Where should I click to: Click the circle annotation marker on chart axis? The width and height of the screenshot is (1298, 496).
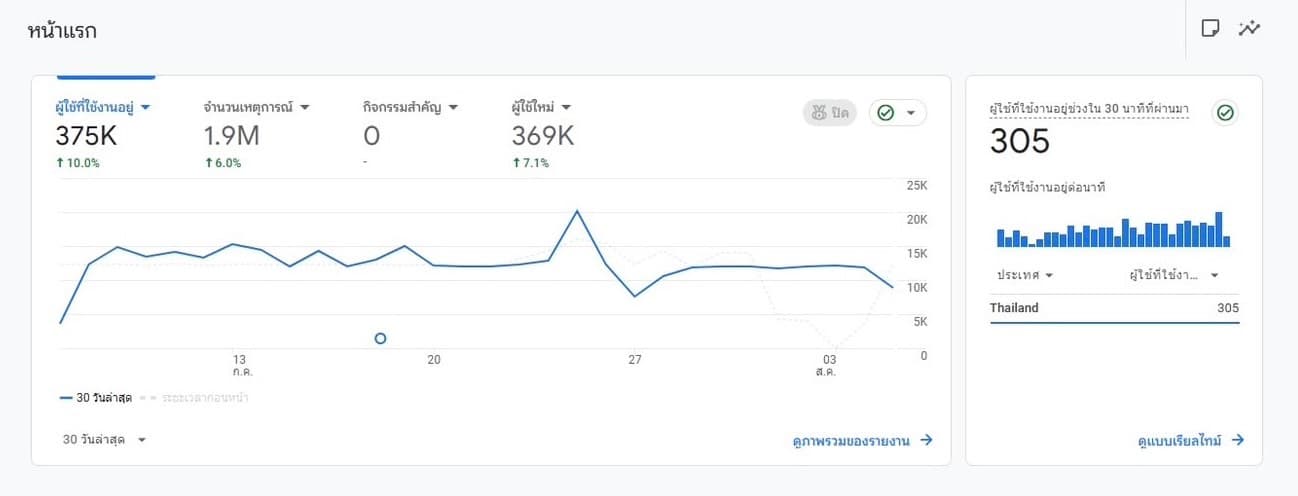click(380, 339)
